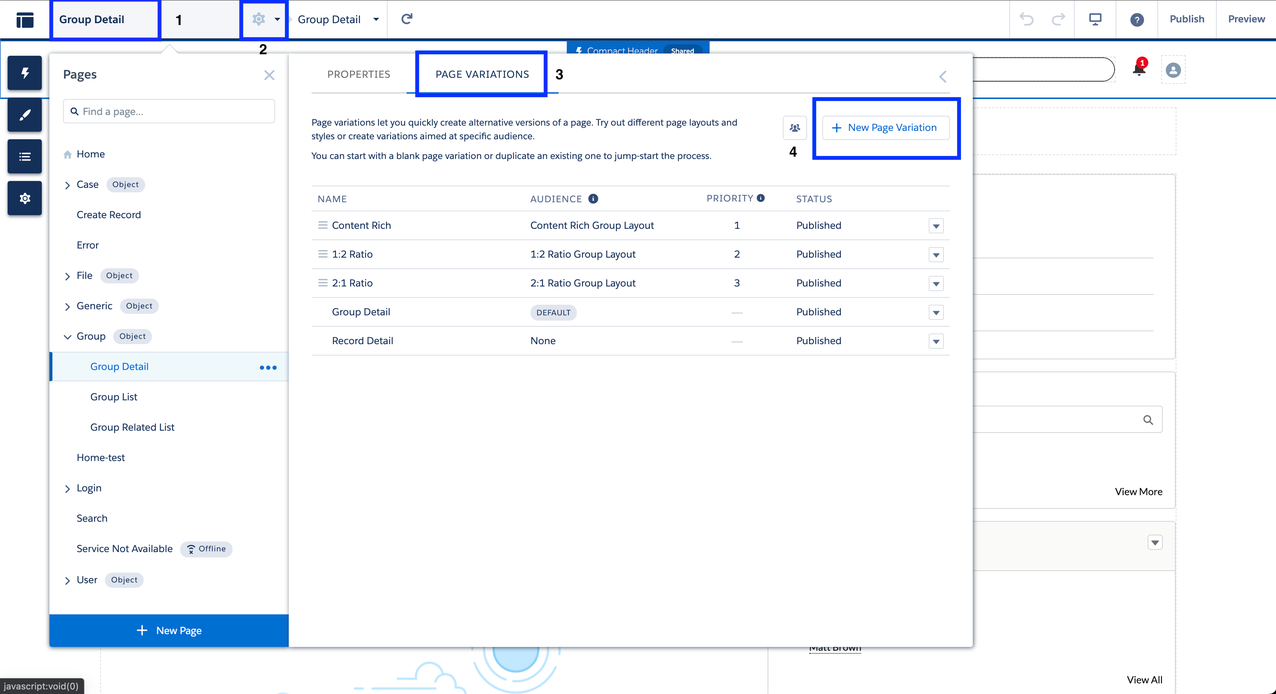Select the Page Variations tab
The image size is (1276, 694).
pyautogui.click(x=482, y=75)
